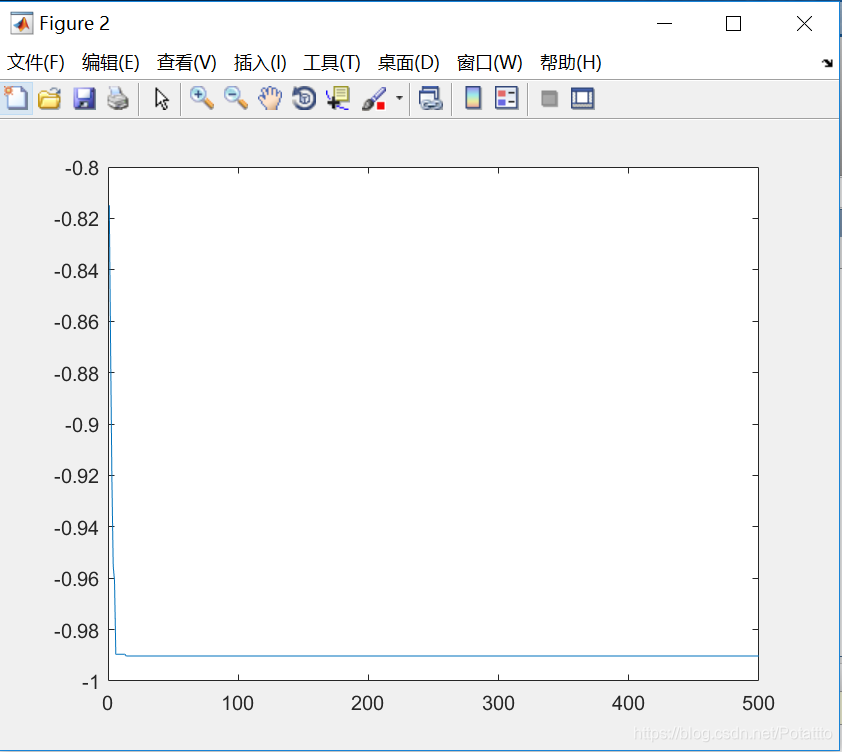Save the figure with the floppy disk icon
The width and height of the screenshot is (842, 752).
click(84, 99)
